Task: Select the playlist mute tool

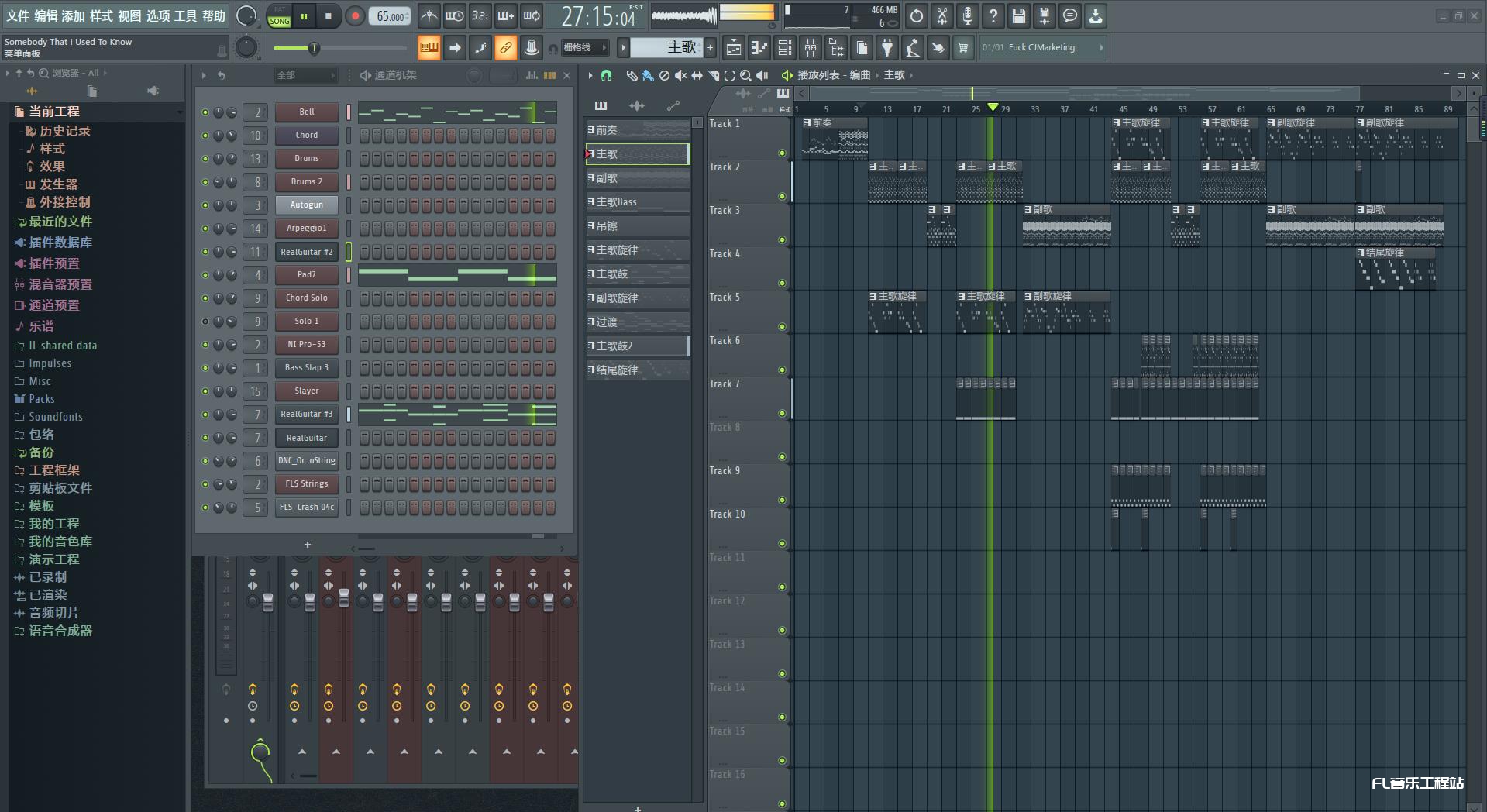Action: pos(680,75)
